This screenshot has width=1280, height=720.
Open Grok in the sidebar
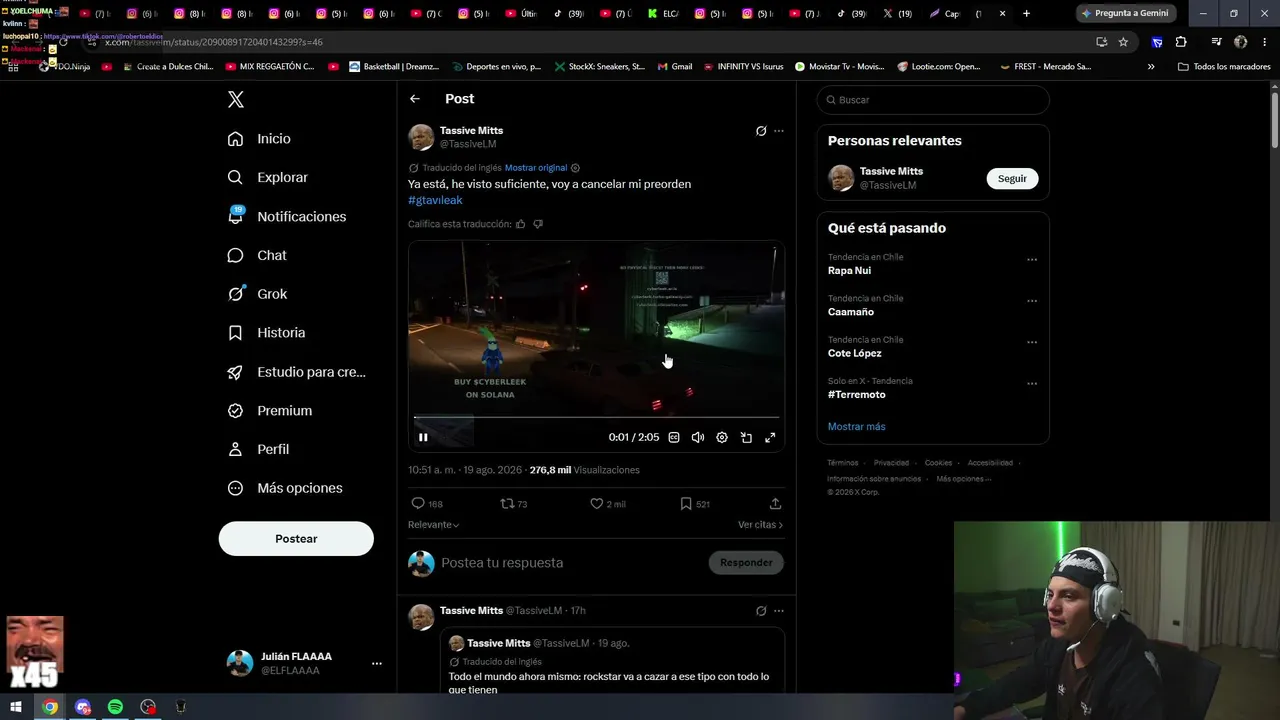(x=257, y=294)
